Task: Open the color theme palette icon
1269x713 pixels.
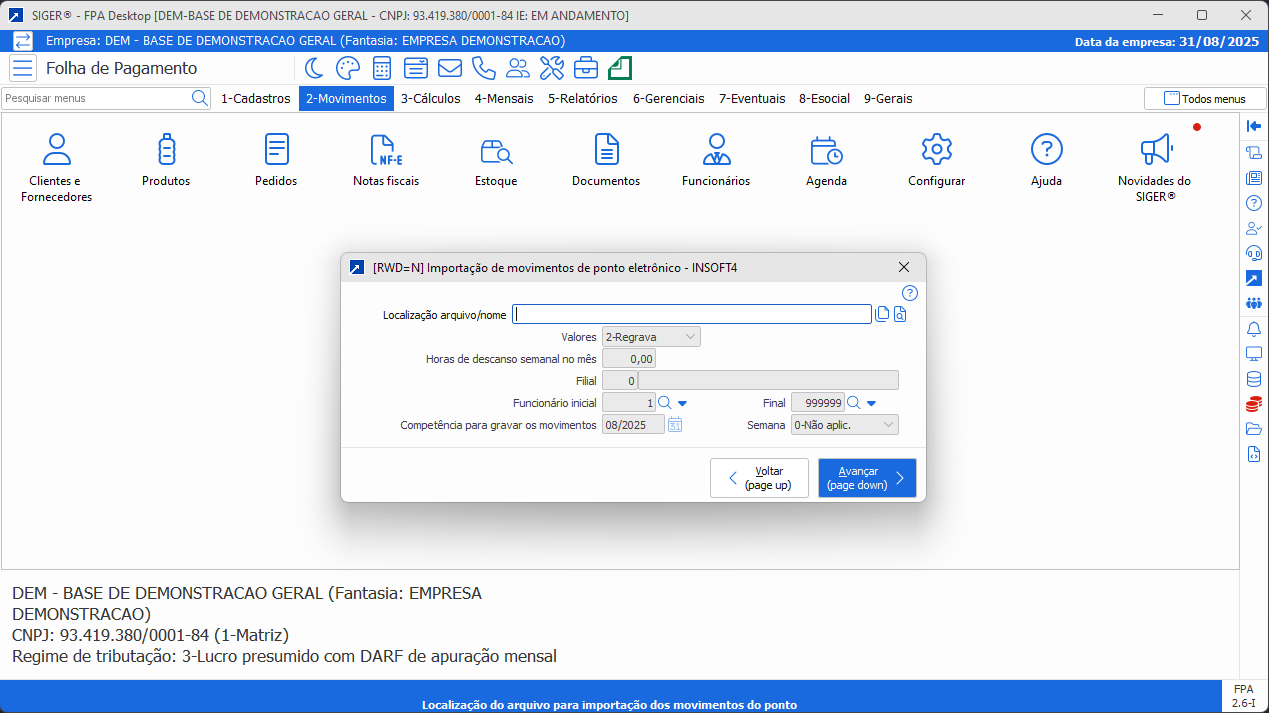Action: tap(348, 68)
